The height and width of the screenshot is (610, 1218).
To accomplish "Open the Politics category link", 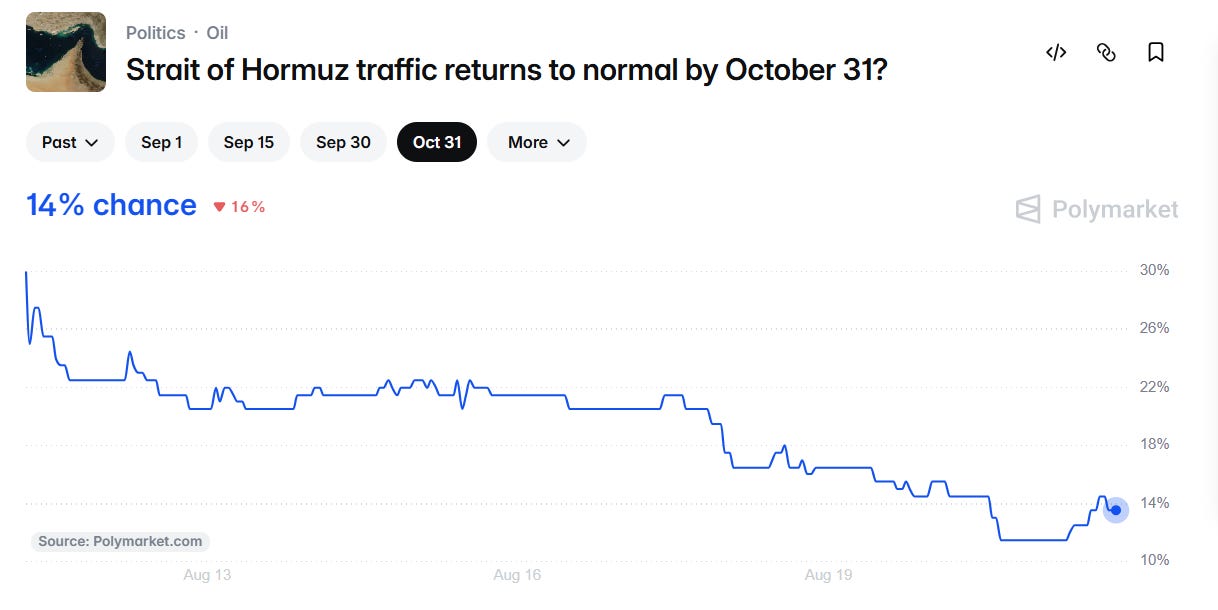I will (155, 33).
